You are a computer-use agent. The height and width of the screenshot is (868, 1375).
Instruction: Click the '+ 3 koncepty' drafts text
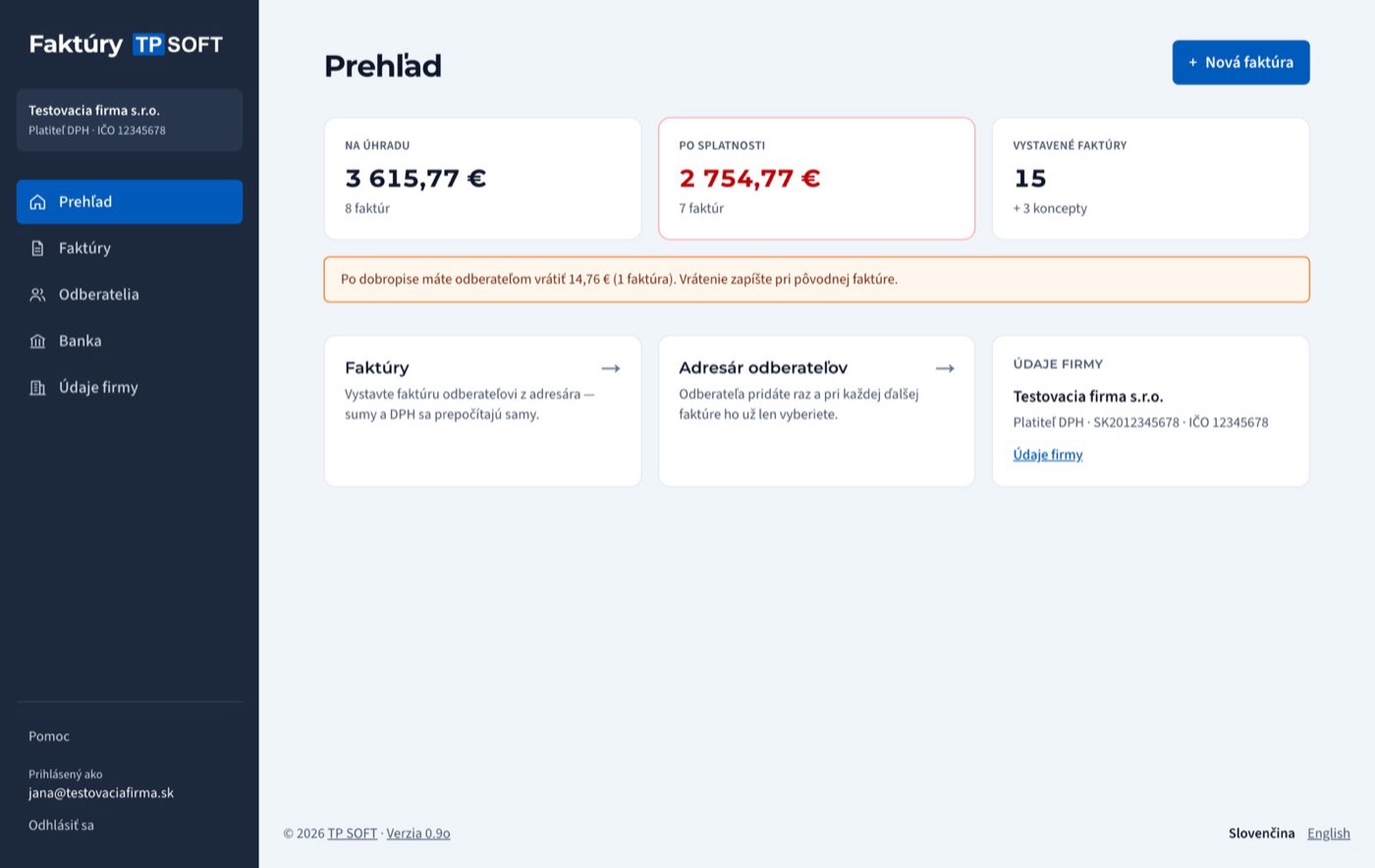point(1051,209)
